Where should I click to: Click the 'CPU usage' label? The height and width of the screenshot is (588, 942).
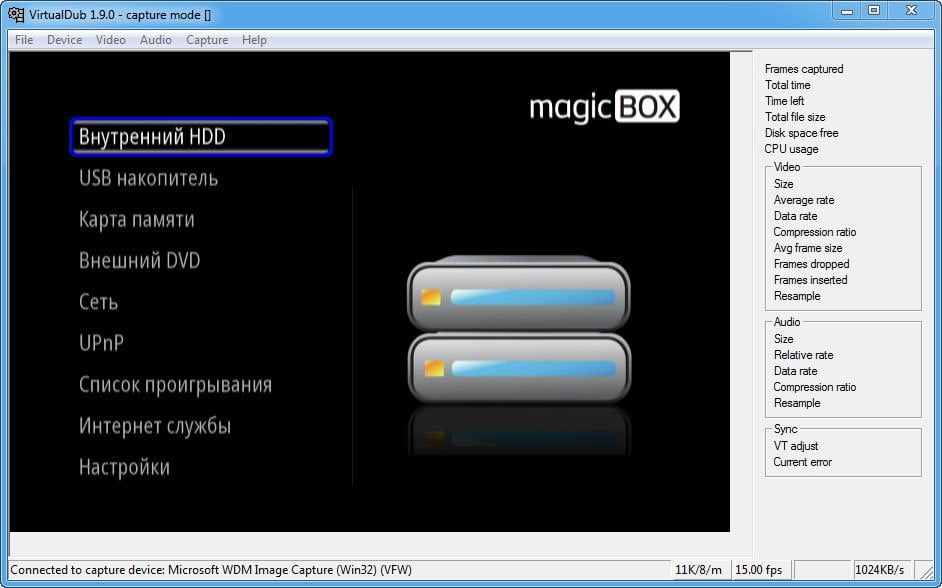click(791, 149)
